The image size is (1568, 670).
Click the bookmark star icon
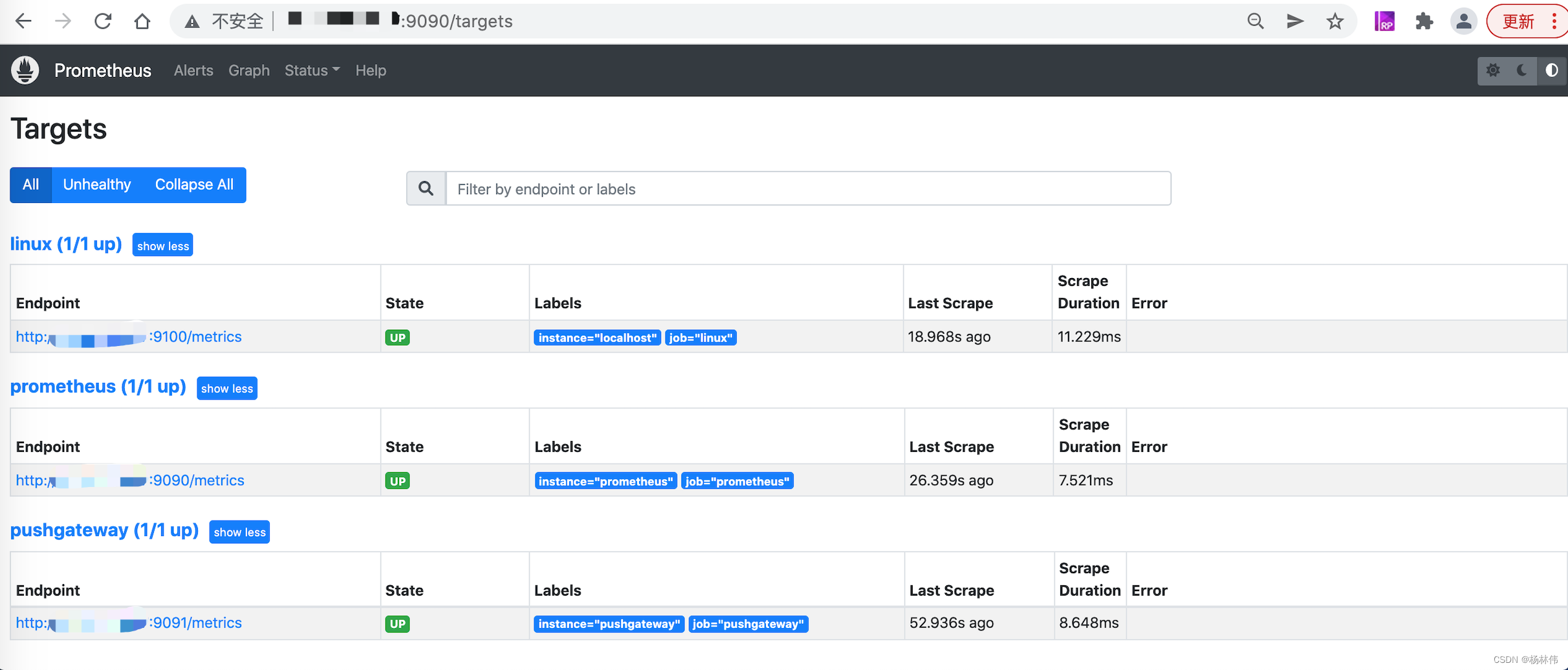(x=1336, y=21)
